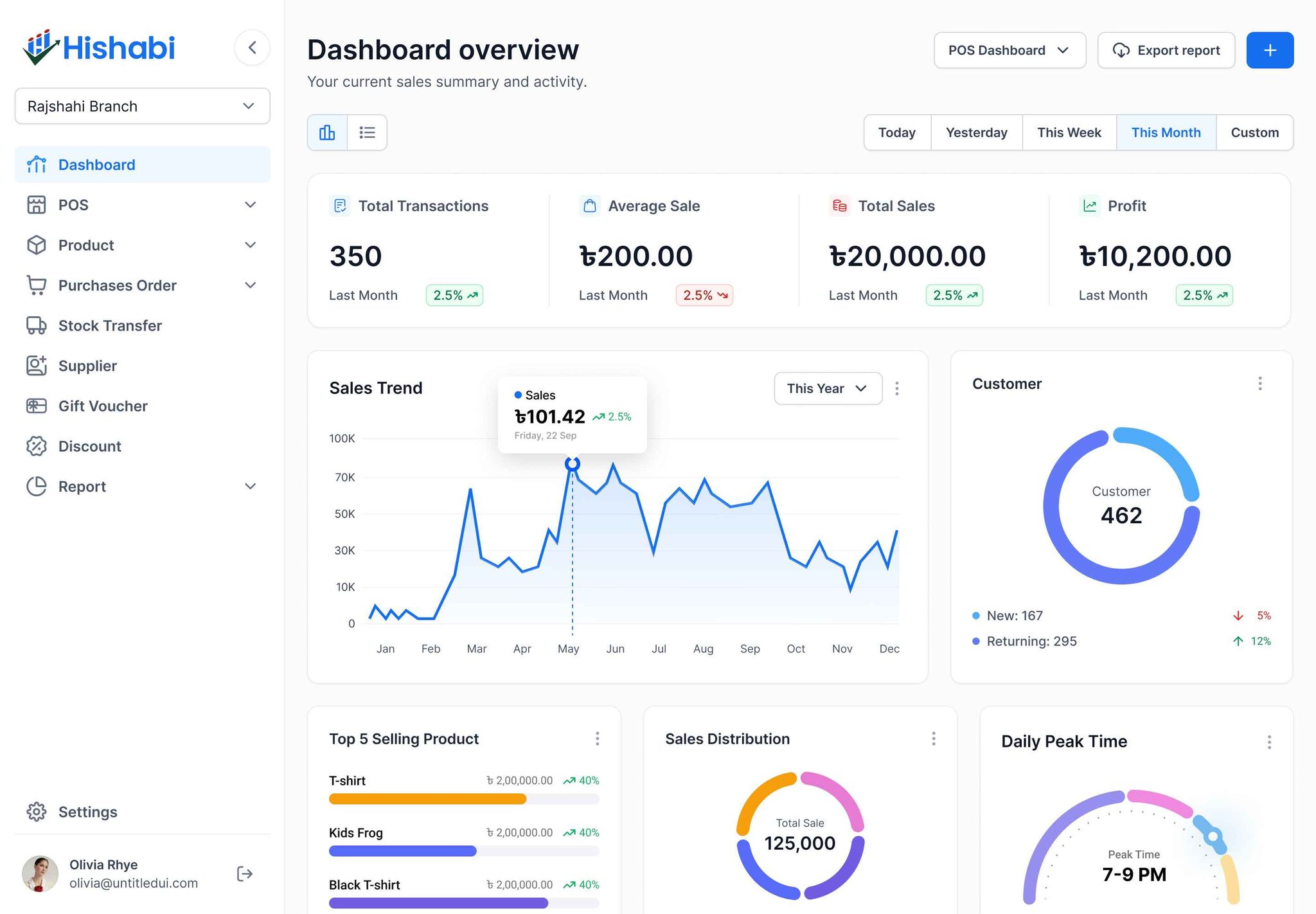Screen dimensions: 1316x914
Task: Click the Export report download icon
Action: click(x=1121, y=50)
